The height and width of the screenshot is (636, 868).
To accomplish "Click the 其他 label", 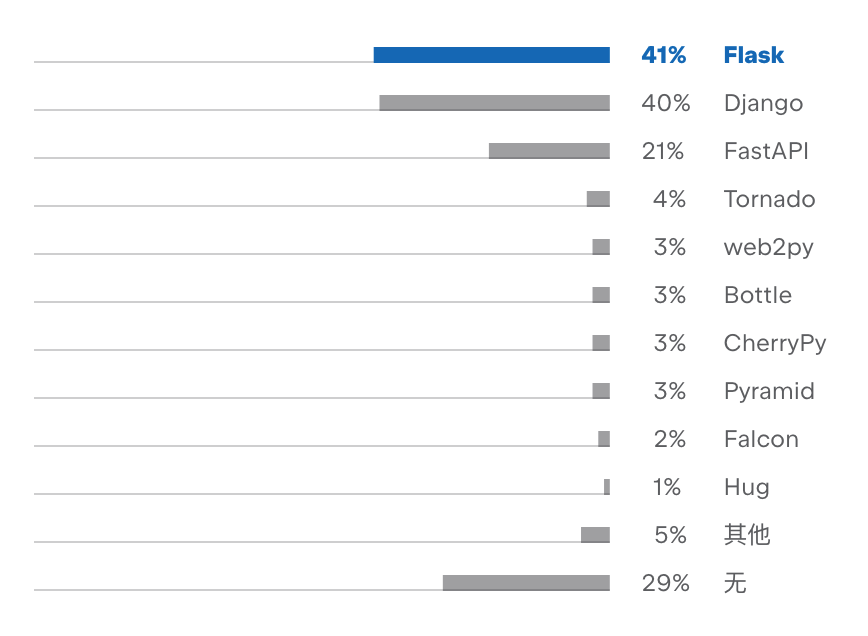I will coord(747,535).
